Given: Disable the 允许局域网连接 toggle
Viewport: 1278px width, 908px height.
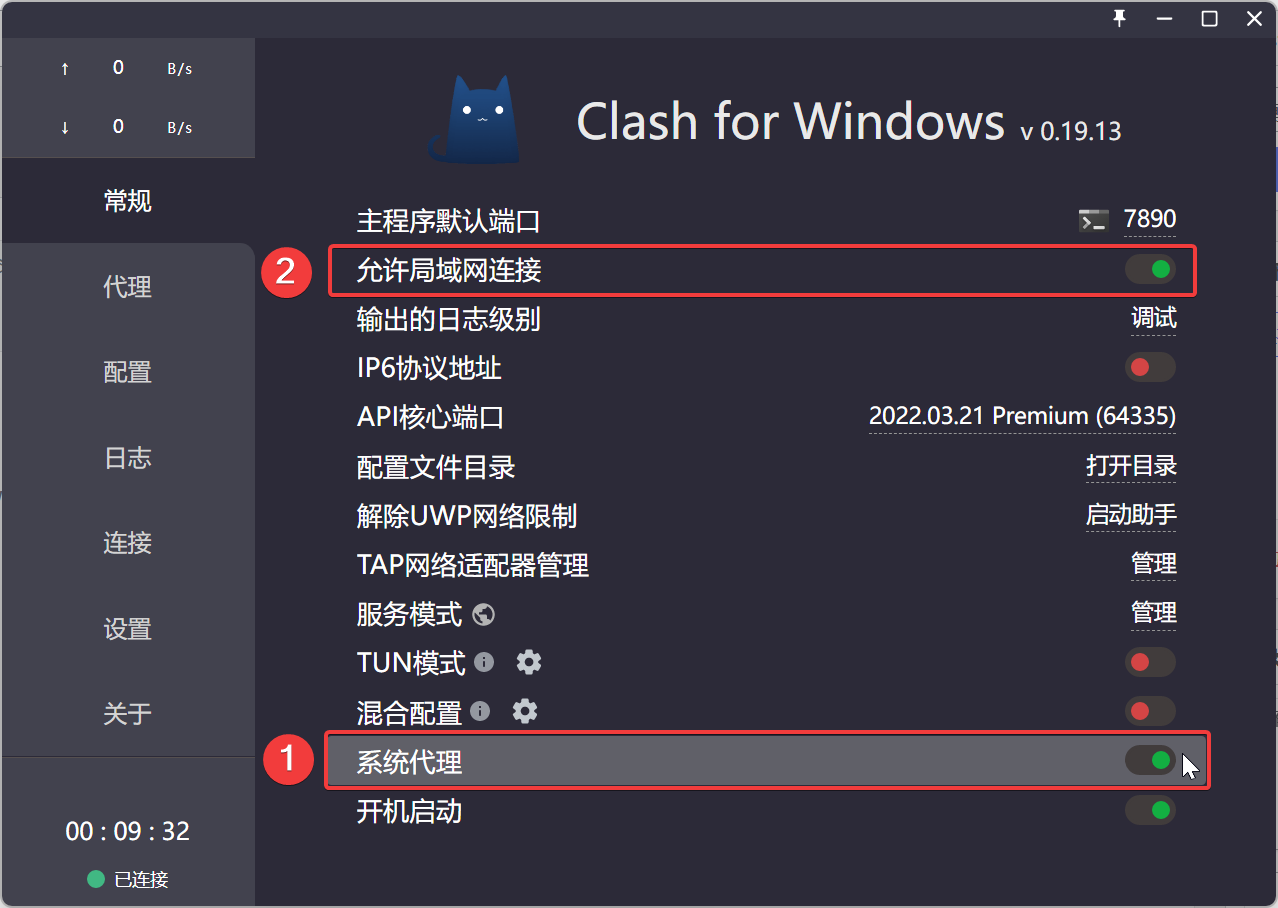Looking at the screenshot, I should 1149,269.
